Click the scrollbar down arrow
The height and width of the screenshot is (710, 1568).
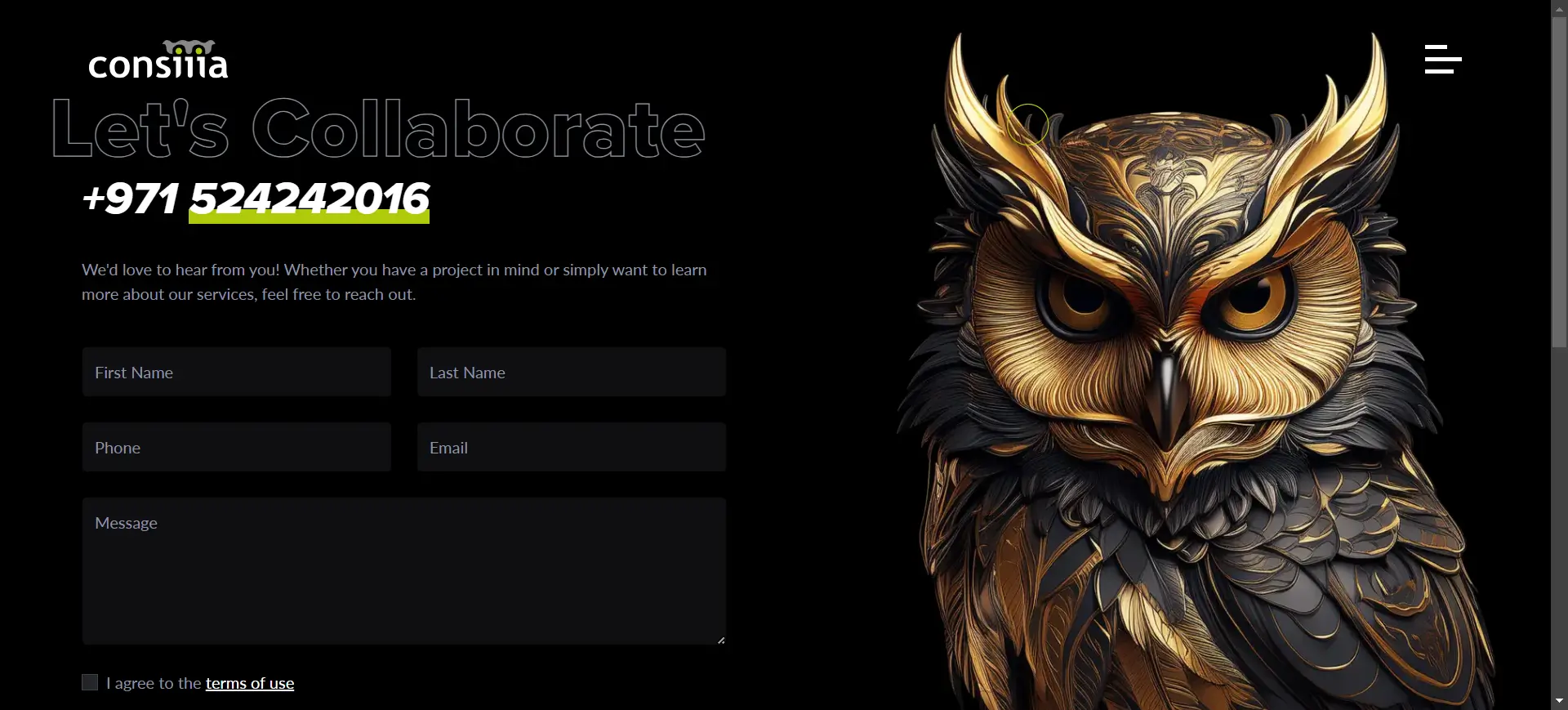click(1560, 701)
